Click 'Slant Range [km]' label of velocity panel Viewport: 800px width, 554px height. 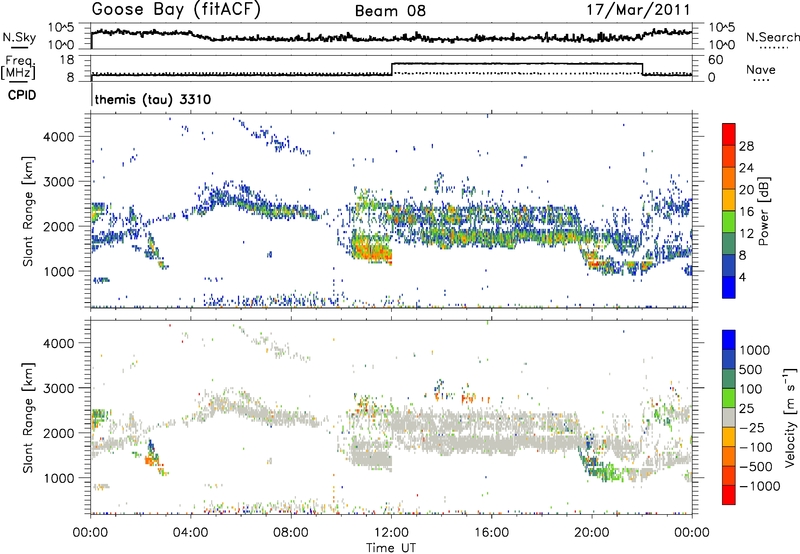[x=28, y=418]
